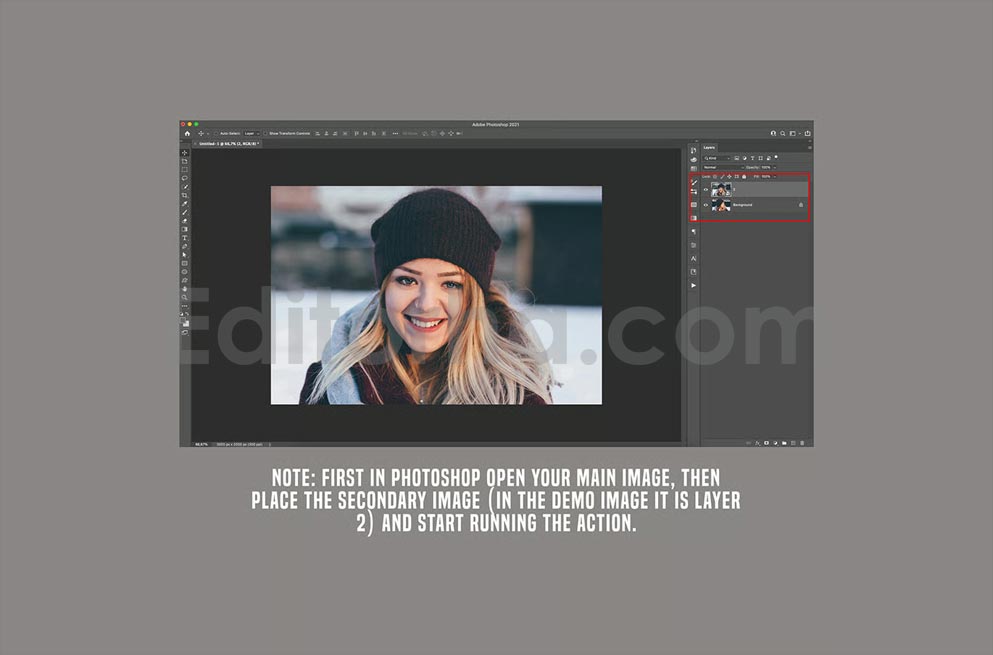Click the Layers panel tab
This screenshot has width=993, height=655.
coord(709,148)
